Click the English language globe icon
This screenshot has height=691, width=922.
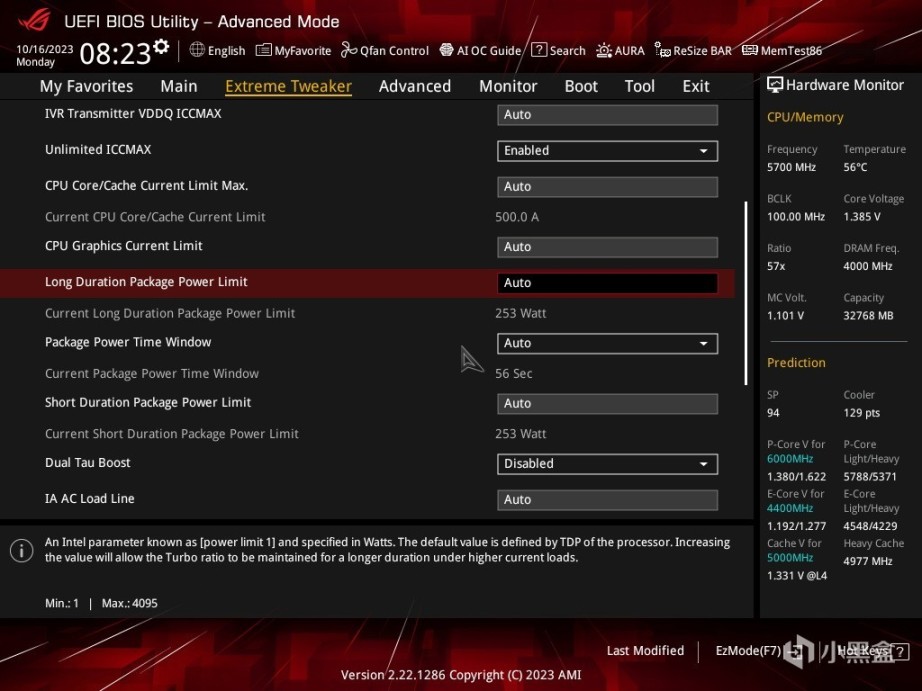coord(197,50)
